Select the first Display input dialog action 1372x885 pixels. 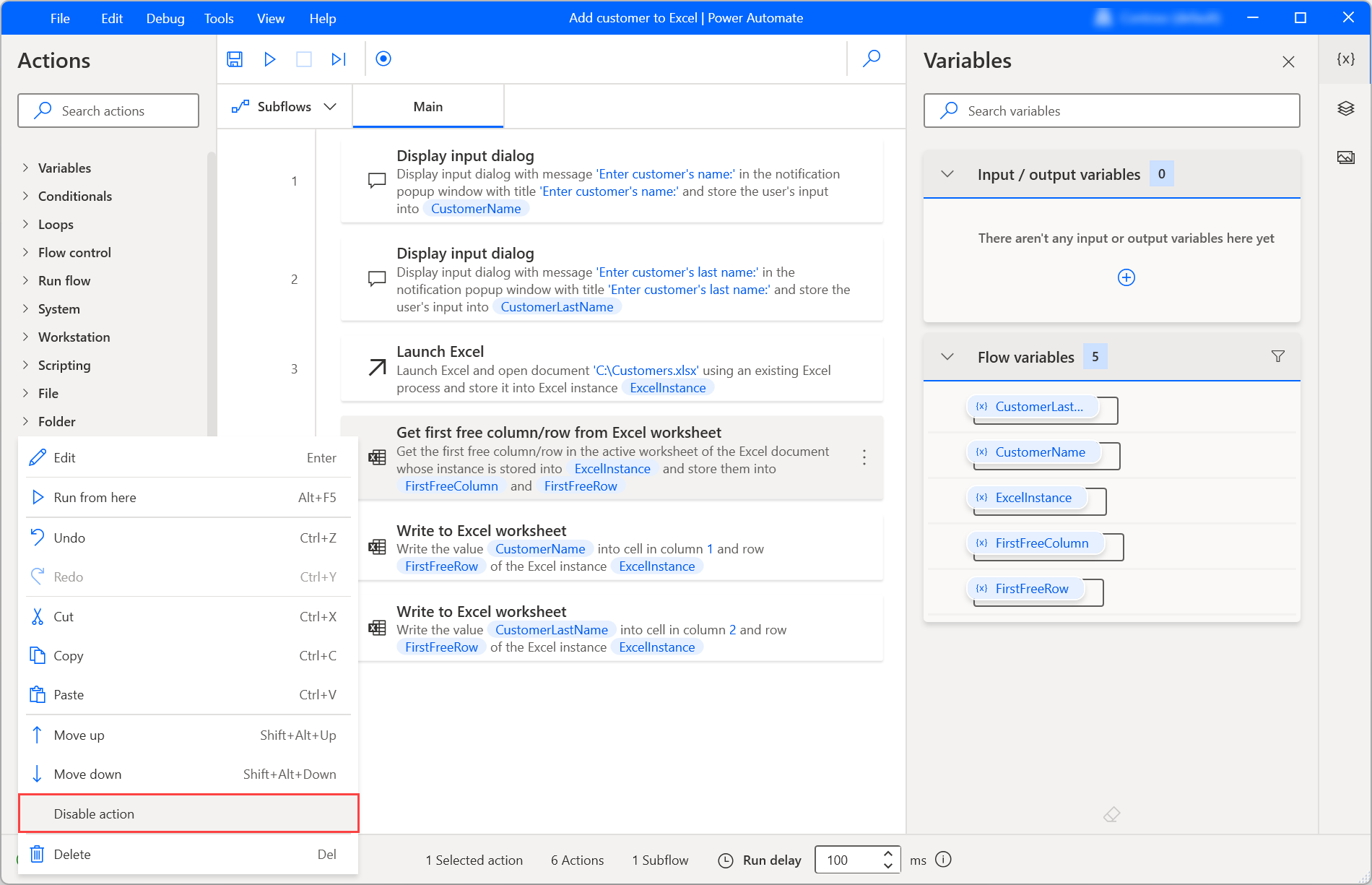pos(612,181)
